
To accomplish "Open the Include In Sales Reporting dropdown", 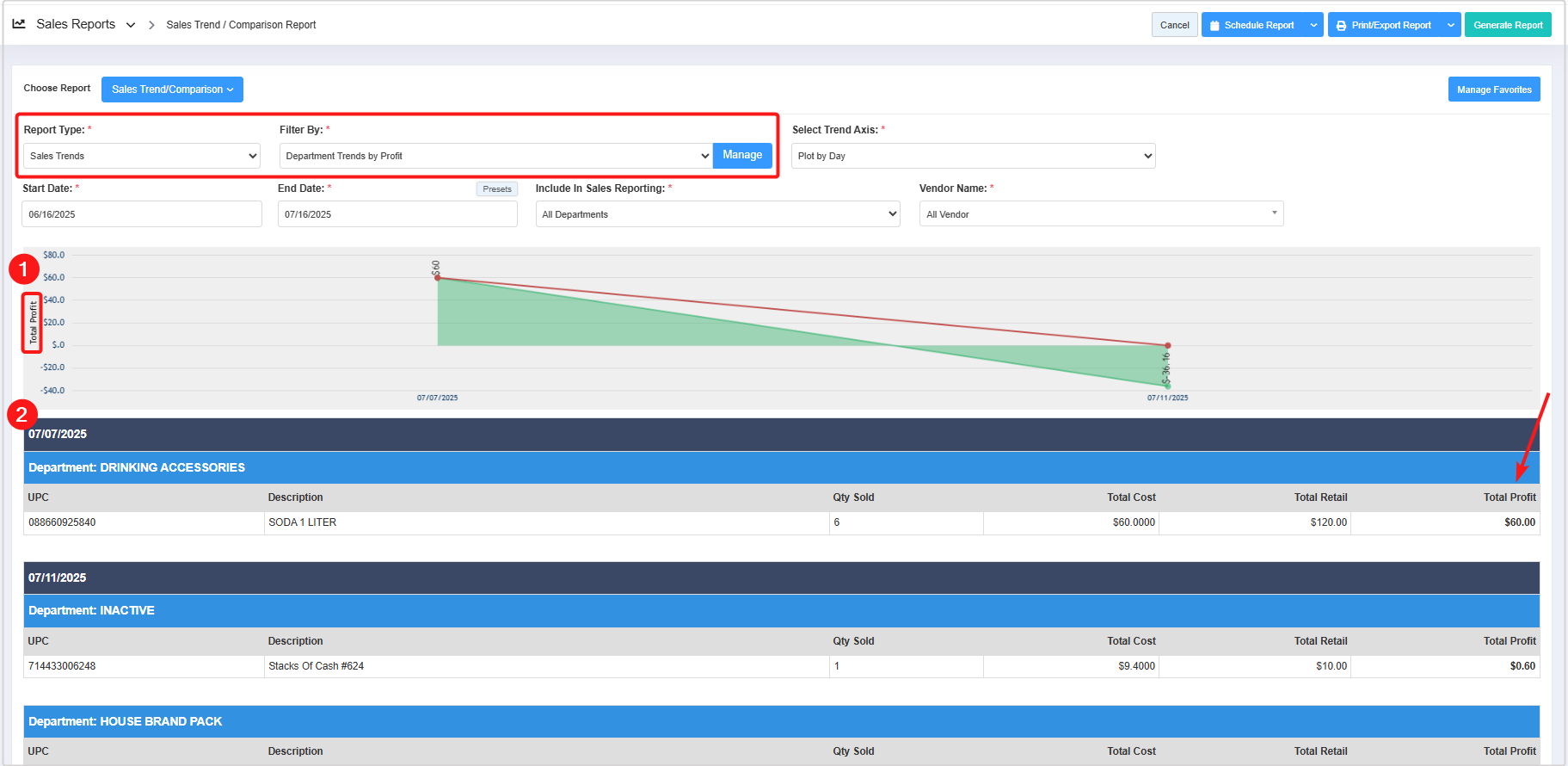I will tap(717, 214).
